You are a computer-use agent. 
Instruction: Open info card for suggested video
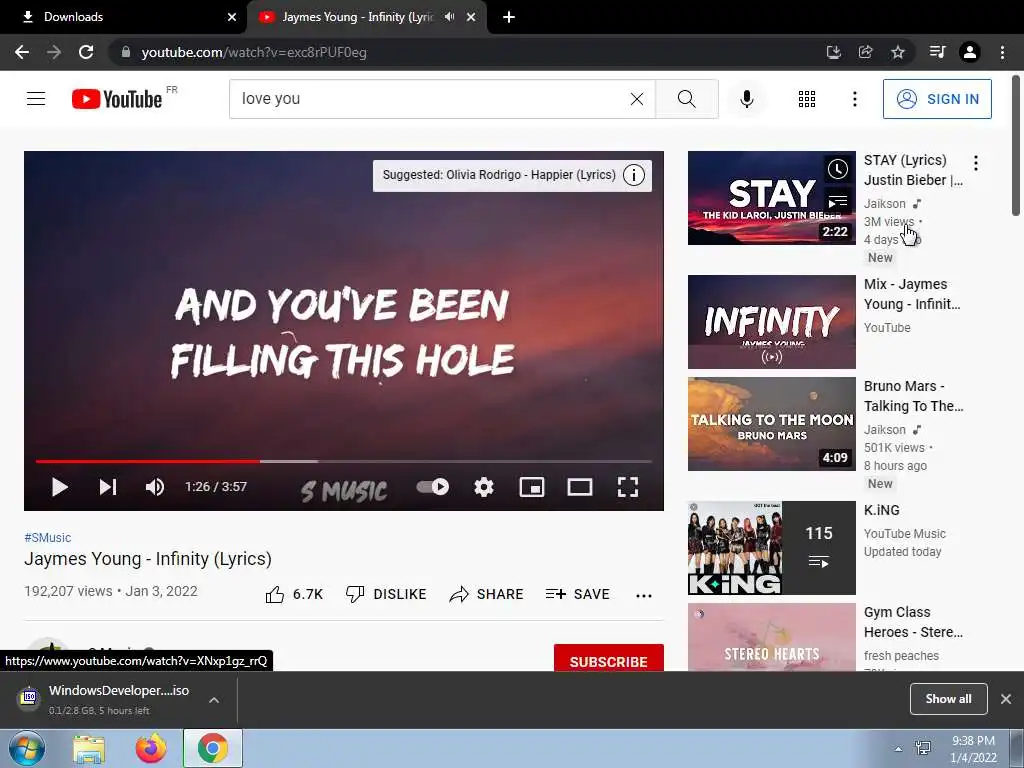[633, 175]
